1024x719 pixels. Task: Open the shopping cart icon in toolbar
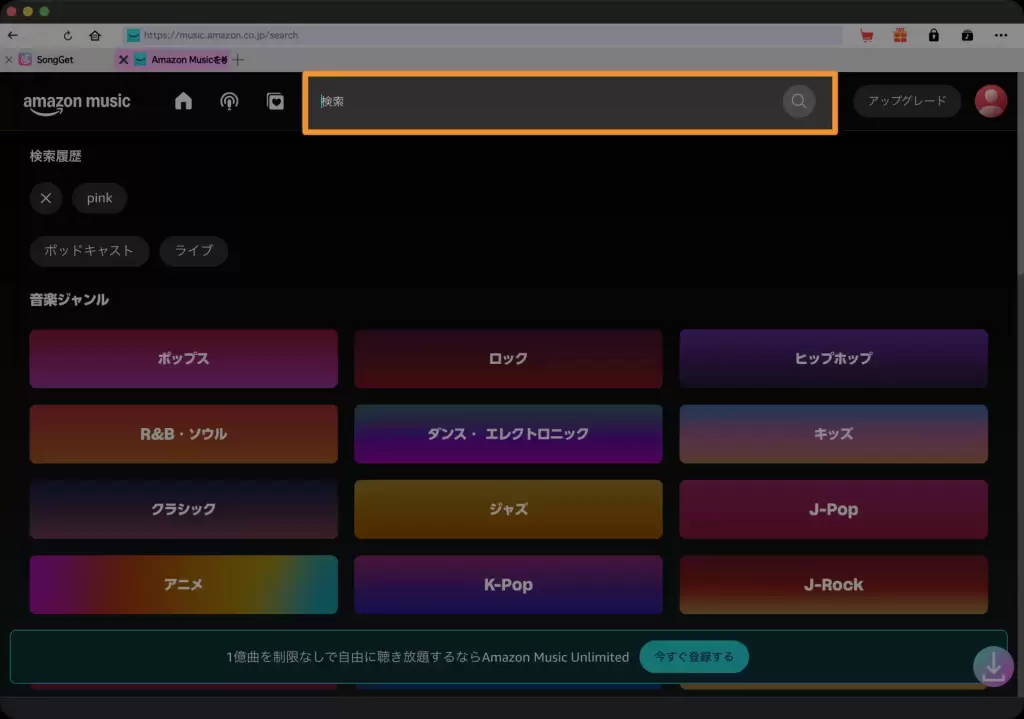tap(866, 35)
